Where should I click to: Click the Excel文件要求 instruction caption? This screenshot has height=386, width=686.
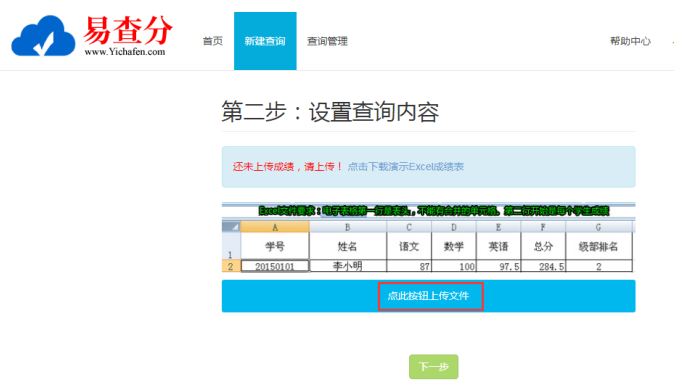coord(434,211)
